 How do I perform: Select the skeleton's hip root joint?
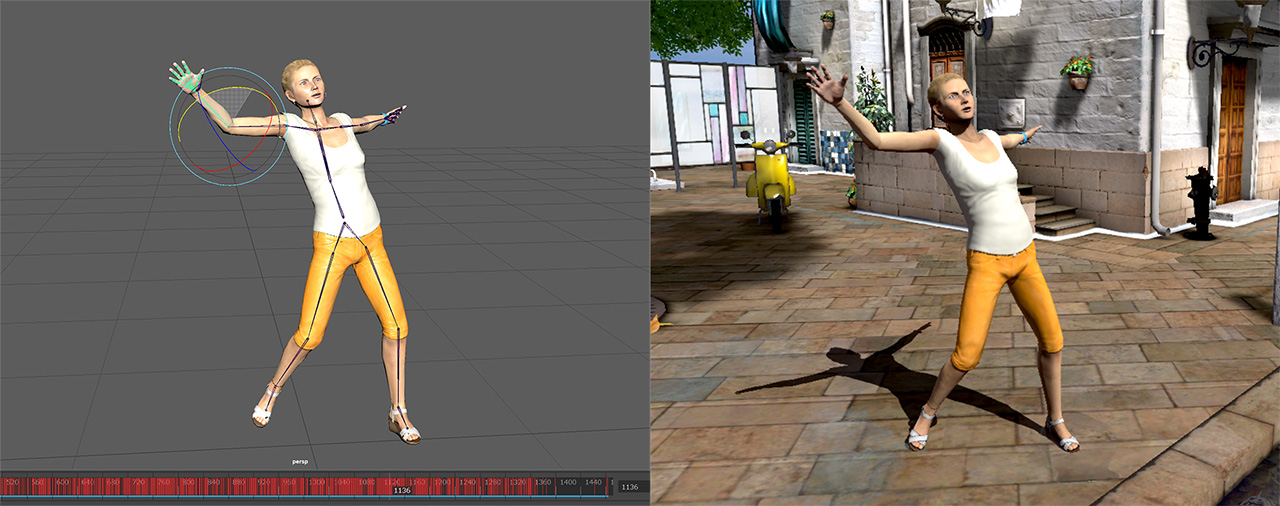coord(345,222)
